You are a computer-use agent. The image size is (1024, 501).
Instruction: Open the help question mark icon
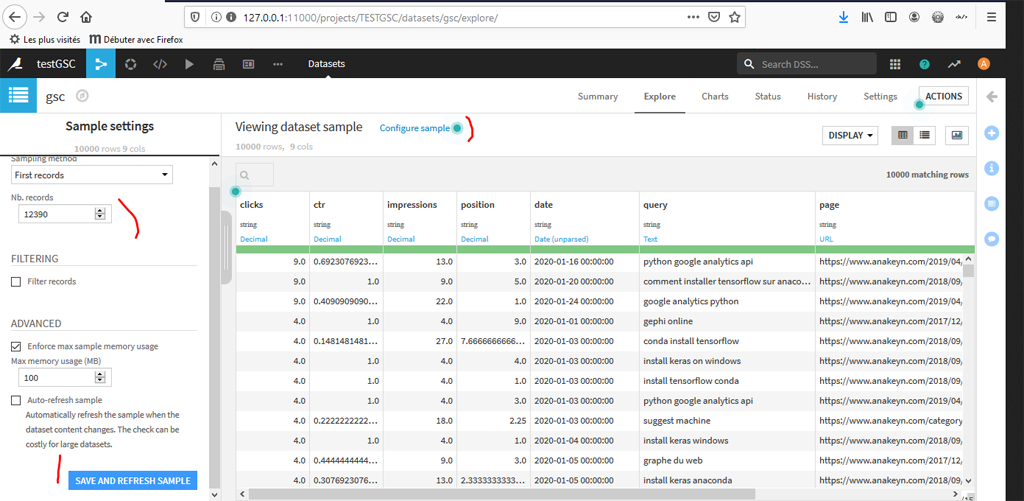coord(924,64)
